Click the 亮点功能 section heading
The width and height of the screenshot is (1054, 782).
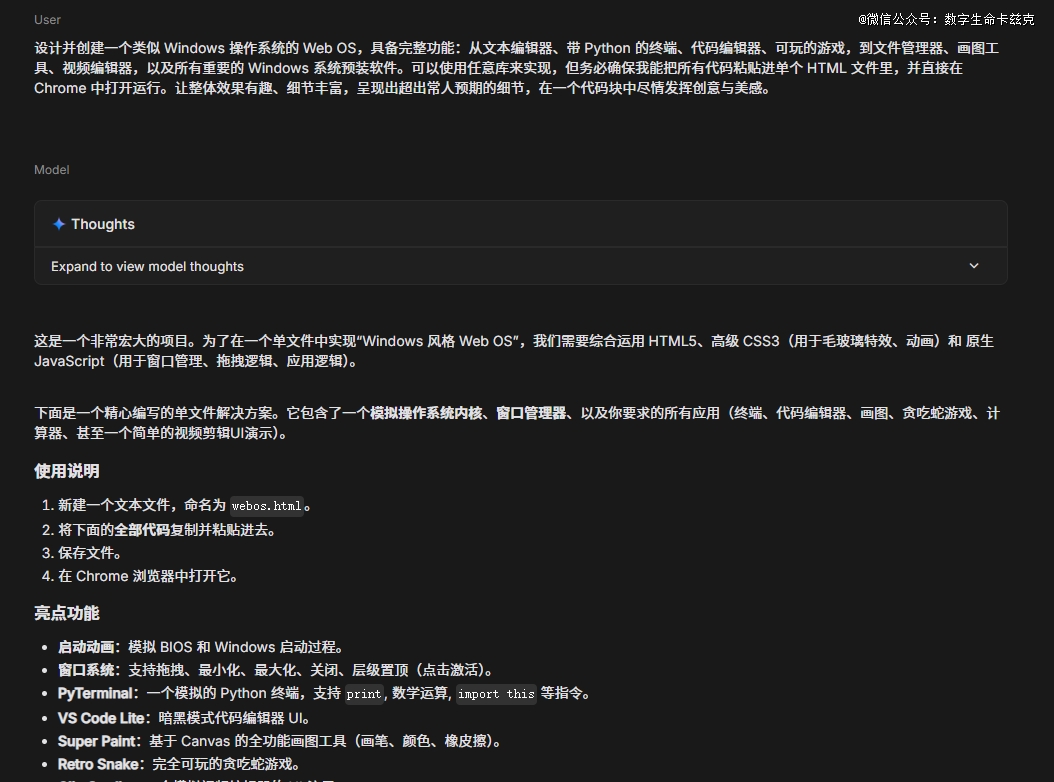pyautogui.click(x=67, y=613)
